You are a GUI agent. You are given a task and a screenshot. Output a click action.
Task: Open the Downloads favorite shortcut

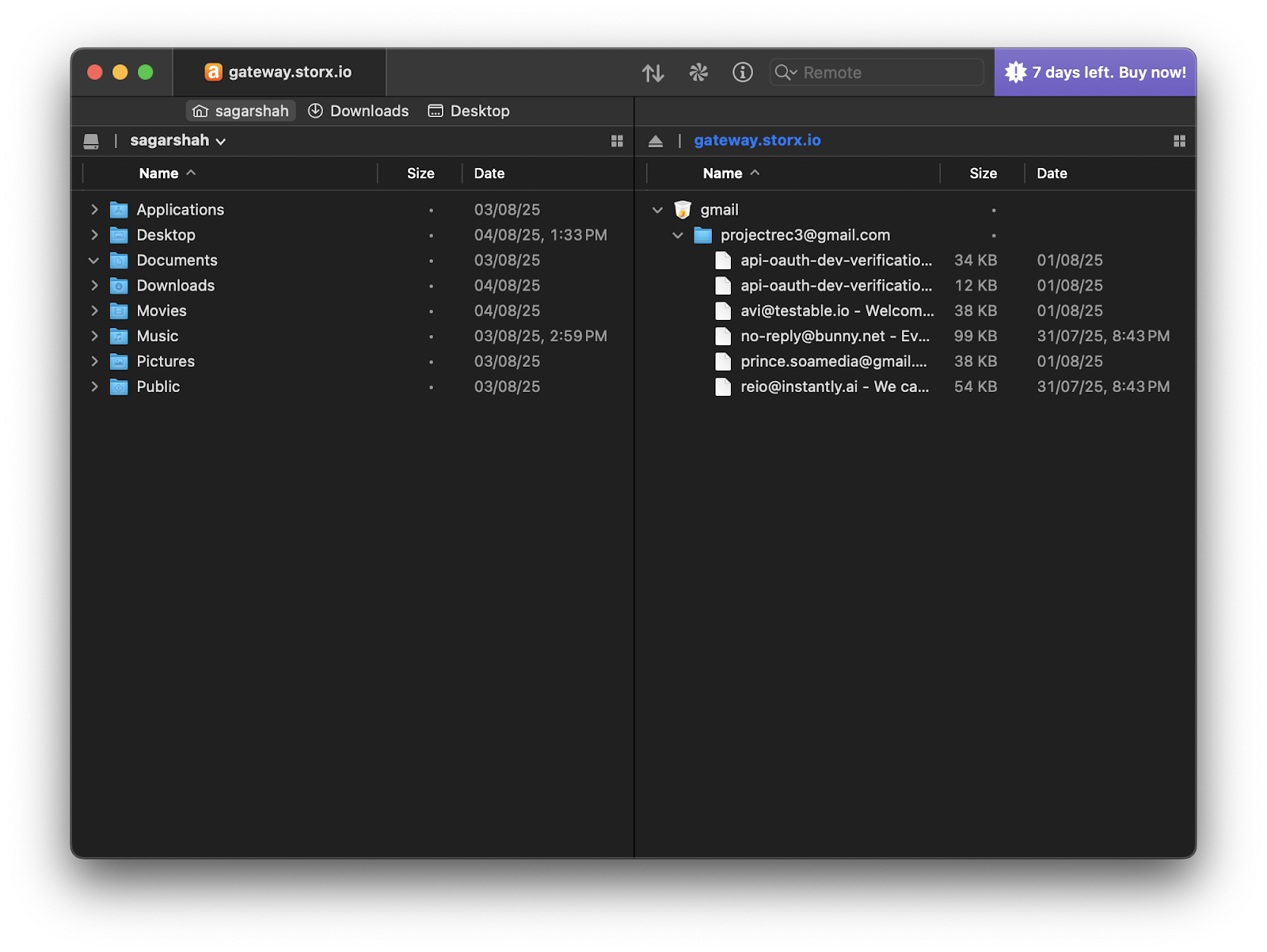[x=359, y=111]
